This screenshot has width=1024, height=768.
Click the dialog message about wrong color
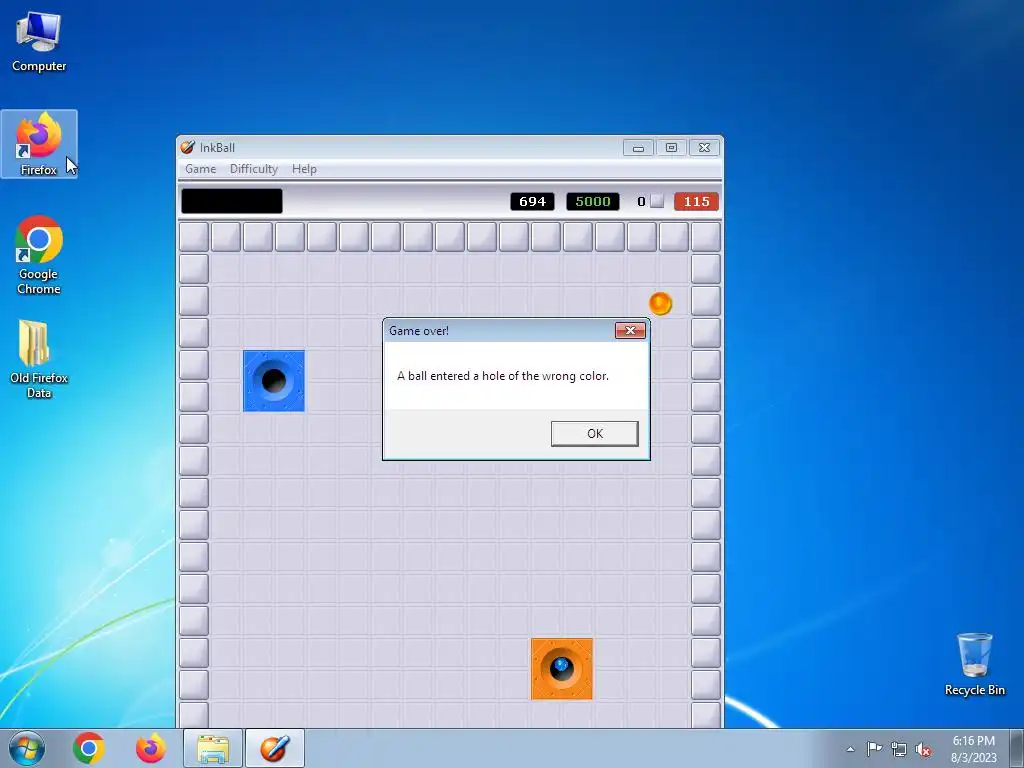[x=503, y=376]
